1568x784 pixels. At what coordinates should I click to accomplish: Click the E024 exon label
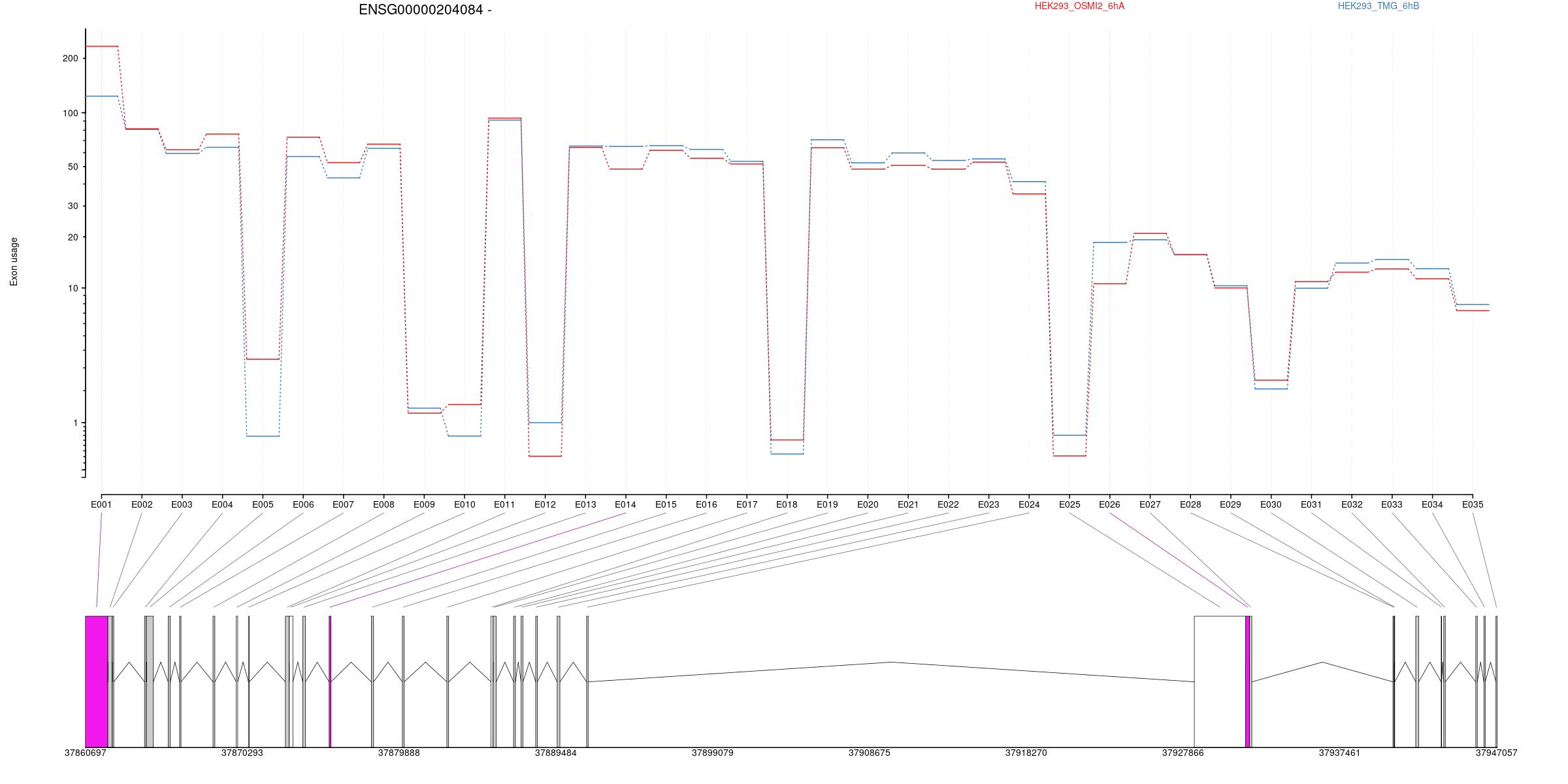click(x=1029, y=504)
